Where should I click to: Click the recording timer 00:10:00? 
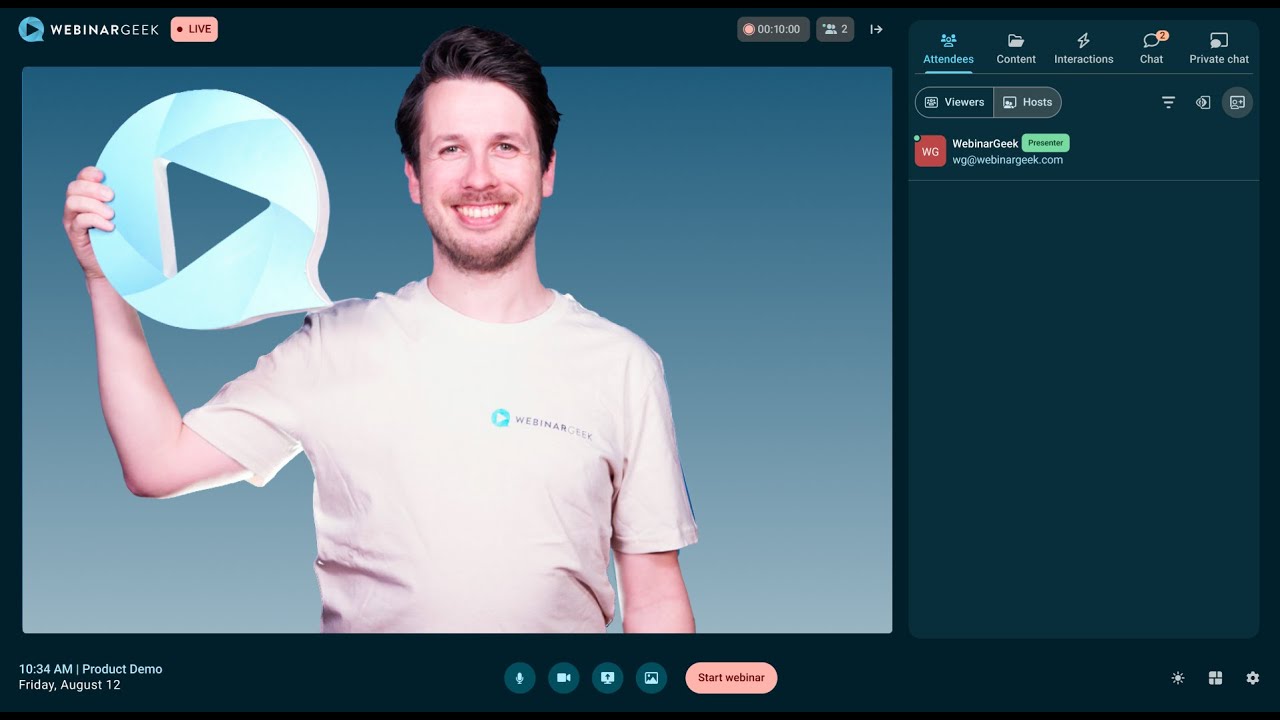tap(773, 29)
